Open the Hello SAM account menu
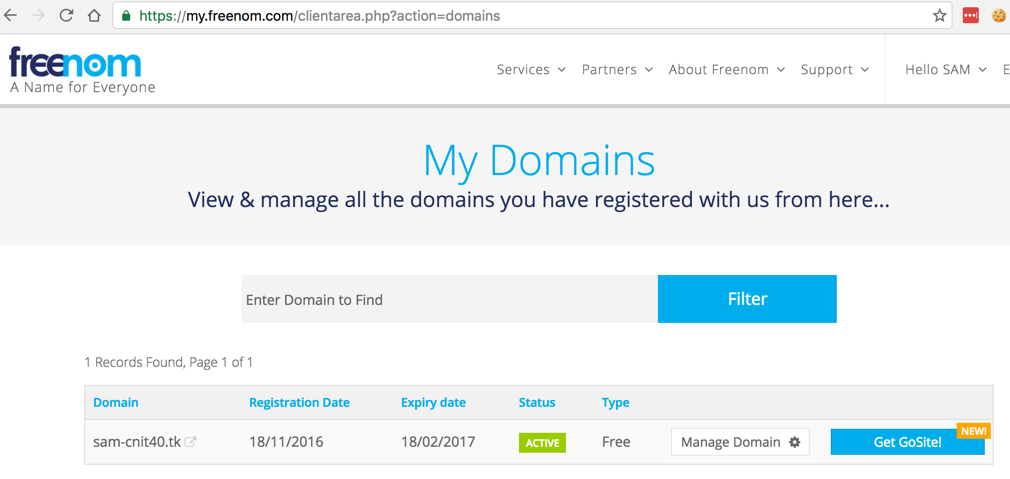Viewport: 1010px width, 479px height. point(946,70)
